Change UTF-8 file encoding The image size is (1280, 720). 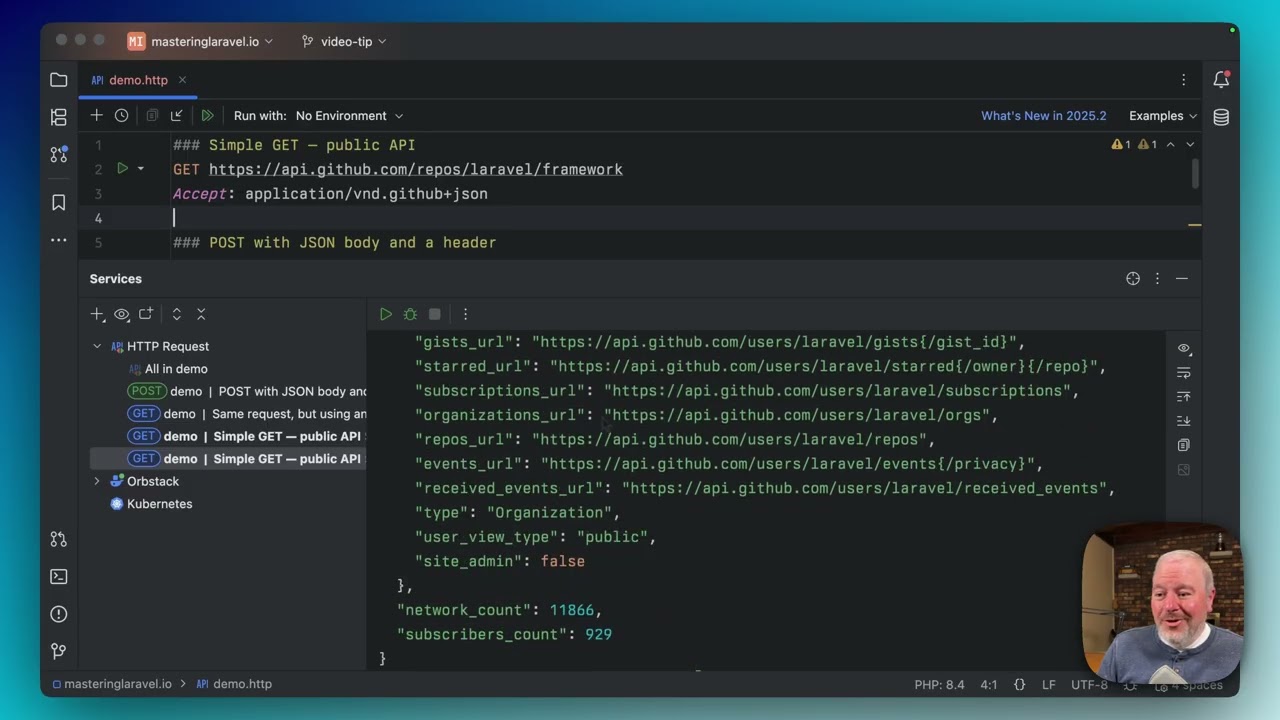click(1089, 684)
